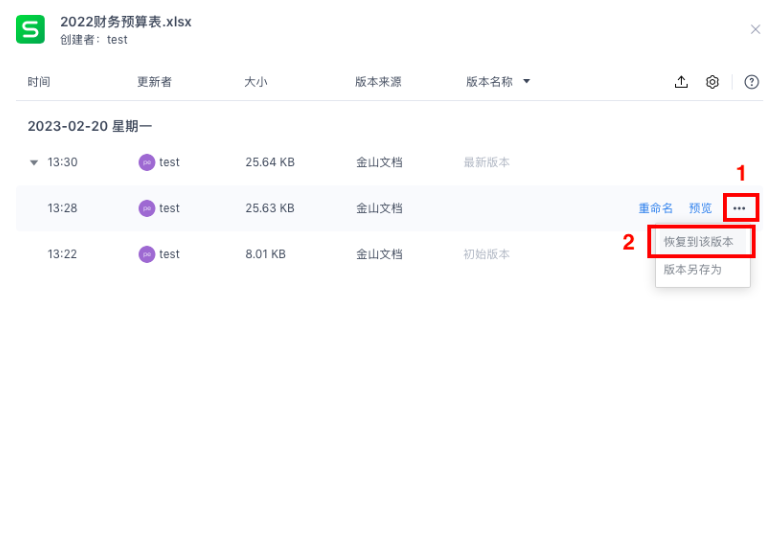Close the version history dialog
777x556 pixels.
point(755,29)
